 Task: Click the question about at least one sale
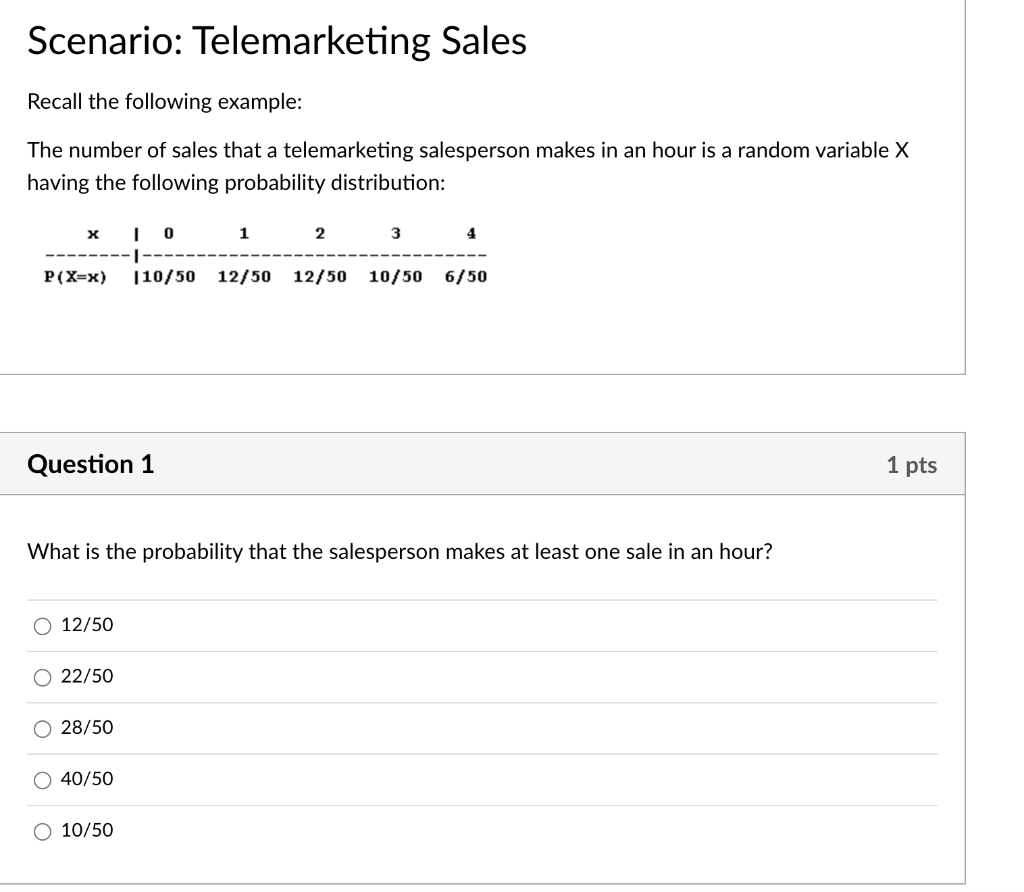pos(399,552)
